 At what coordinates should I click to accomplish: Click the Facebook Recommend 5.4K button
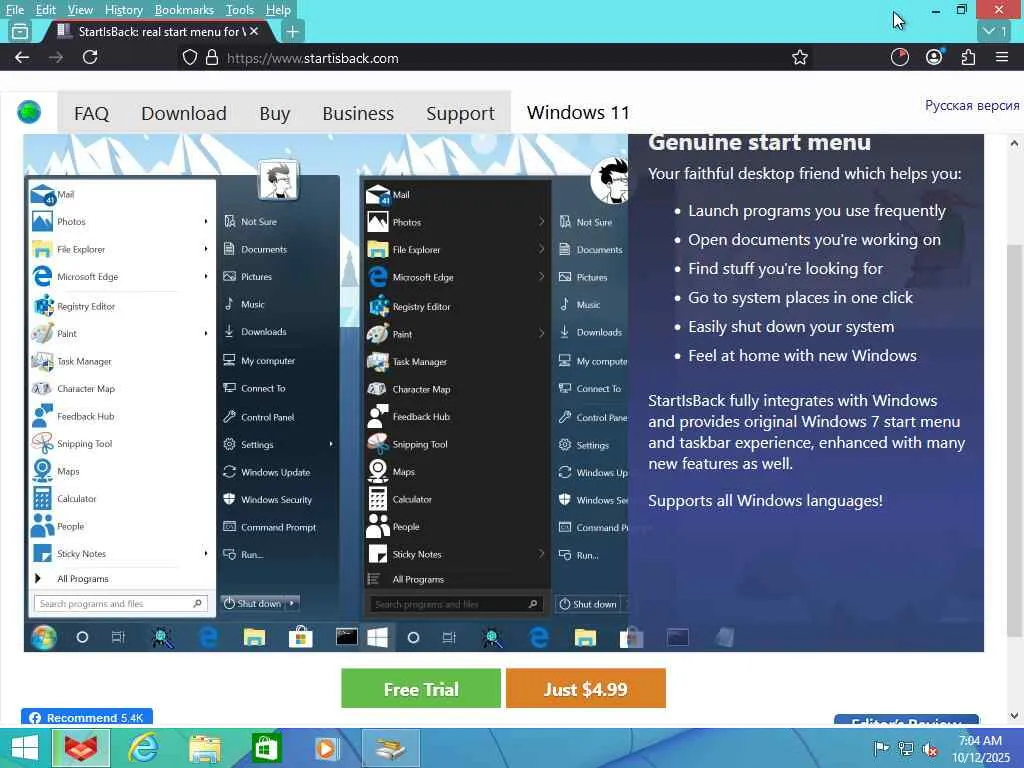pyautogui.click(x=87, y=717)
